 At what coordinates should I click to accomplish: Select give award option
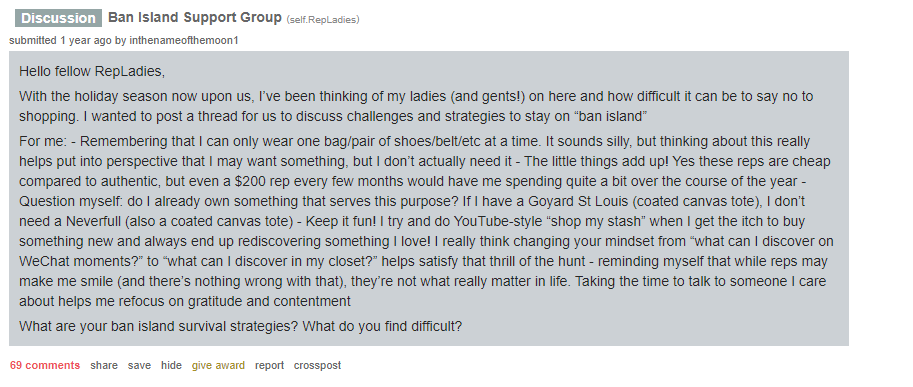point(218,365)
